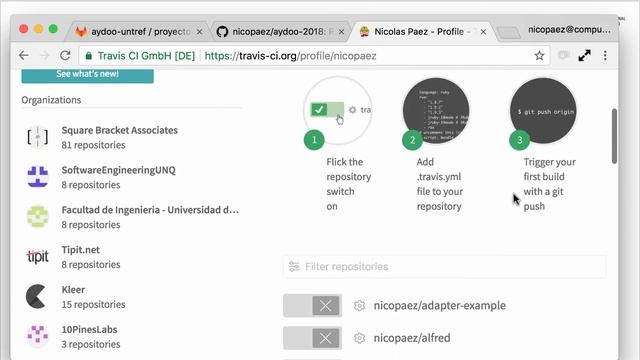Viewport: 640px width, 360px height.
Task: Open nicopaez/alfred repository link
Action: [412, 338]
